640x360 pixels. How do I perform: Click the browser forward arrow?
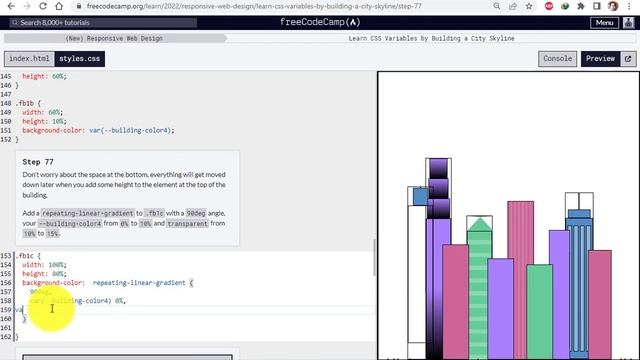click(27, 6)
